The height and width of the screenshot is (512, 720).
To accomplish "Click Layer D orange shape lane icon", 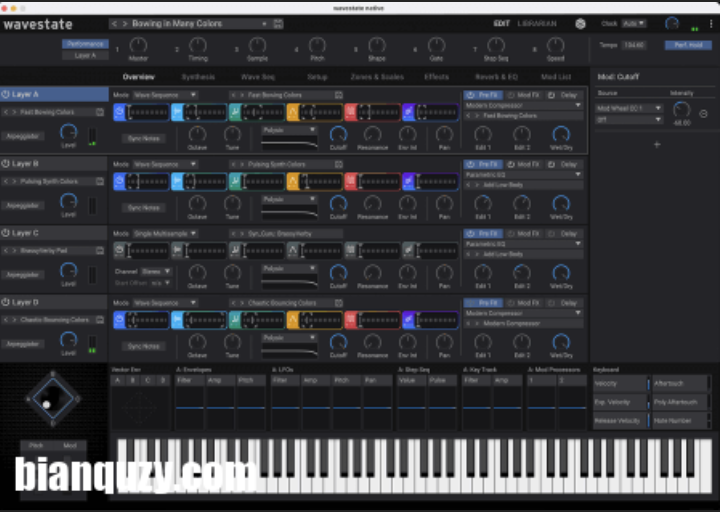I will coord(292,320).
